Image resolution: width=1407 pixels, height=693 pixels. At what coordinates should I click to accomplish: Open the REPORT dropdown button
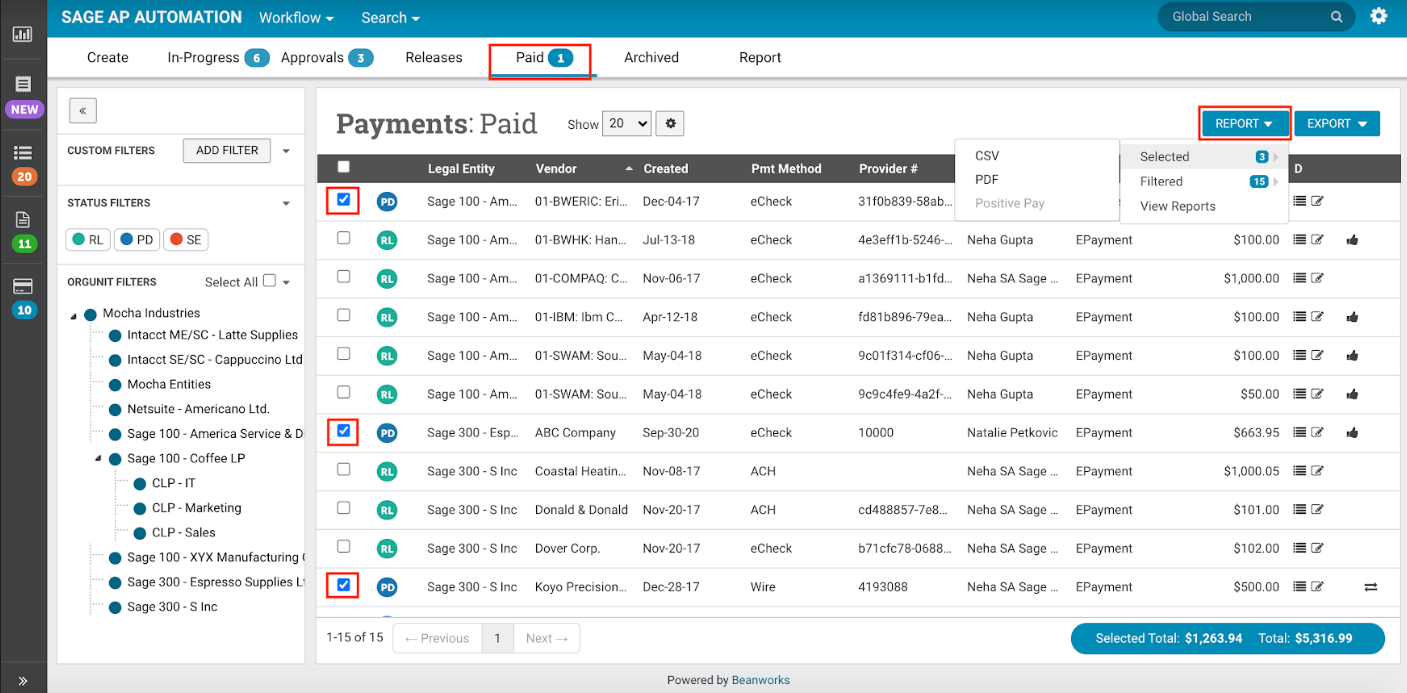1244,124
